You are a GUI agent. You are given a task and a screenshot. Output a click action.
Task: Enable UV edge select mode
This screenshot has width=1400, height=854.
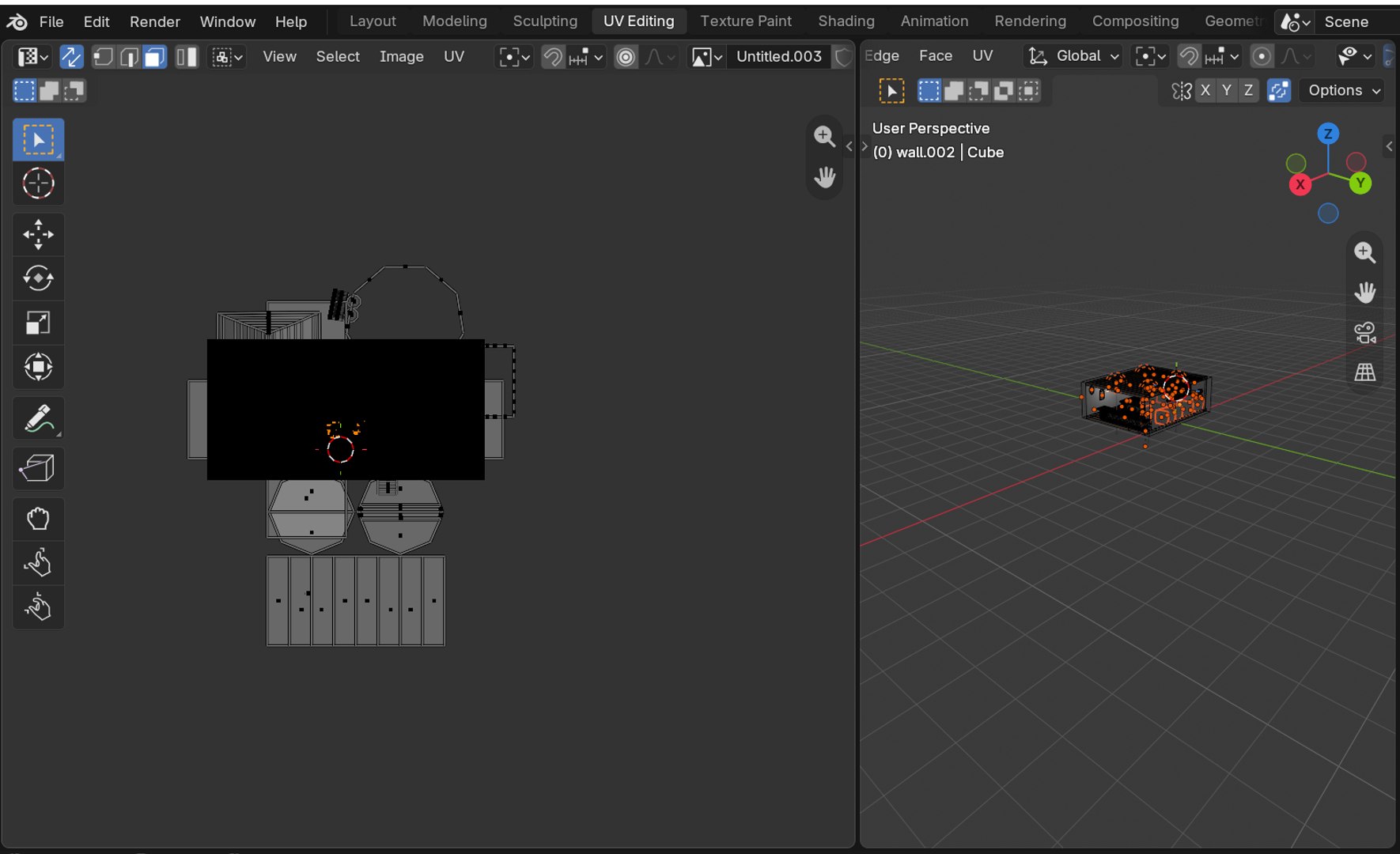[x=129, y=57]
